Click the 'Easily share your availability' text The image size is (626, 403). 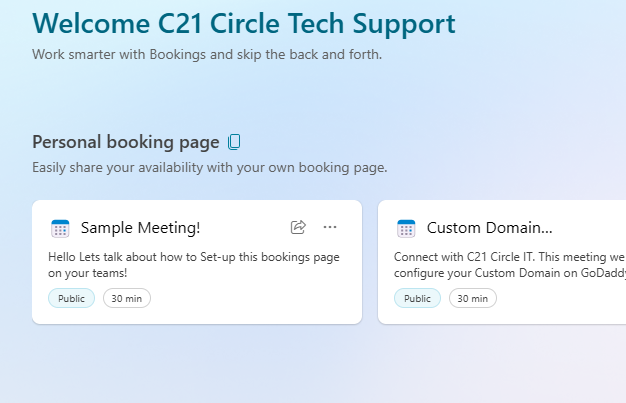coord(209,167)
